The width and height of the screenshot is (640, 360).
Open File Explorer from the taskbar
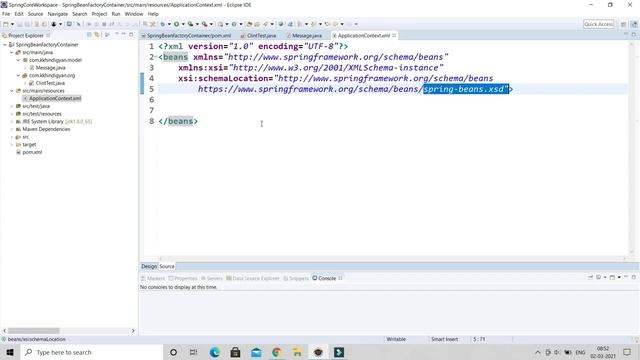click(297, 352)
